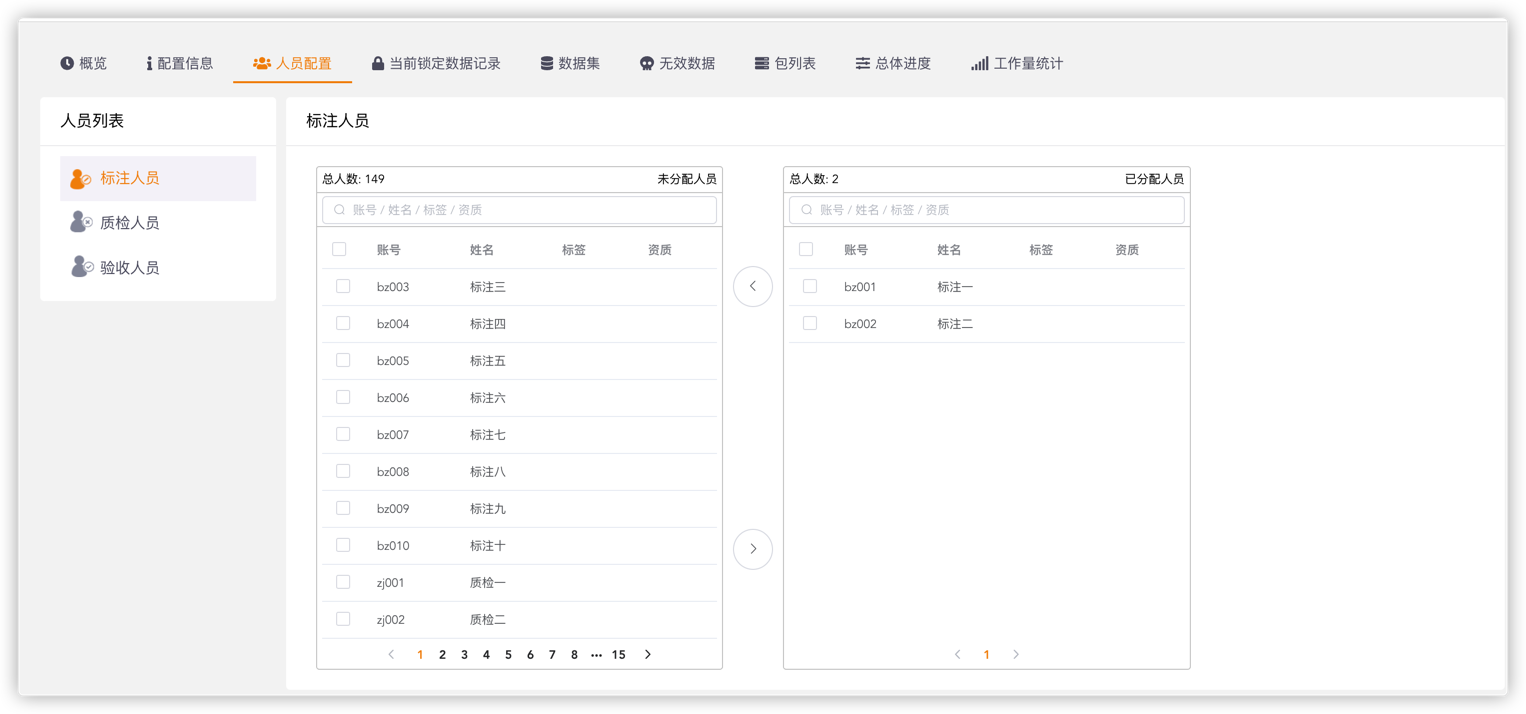Click the bar chart icon beside 工作量统计
This screenshot has height=714, width=1526.
click(980, 63)
